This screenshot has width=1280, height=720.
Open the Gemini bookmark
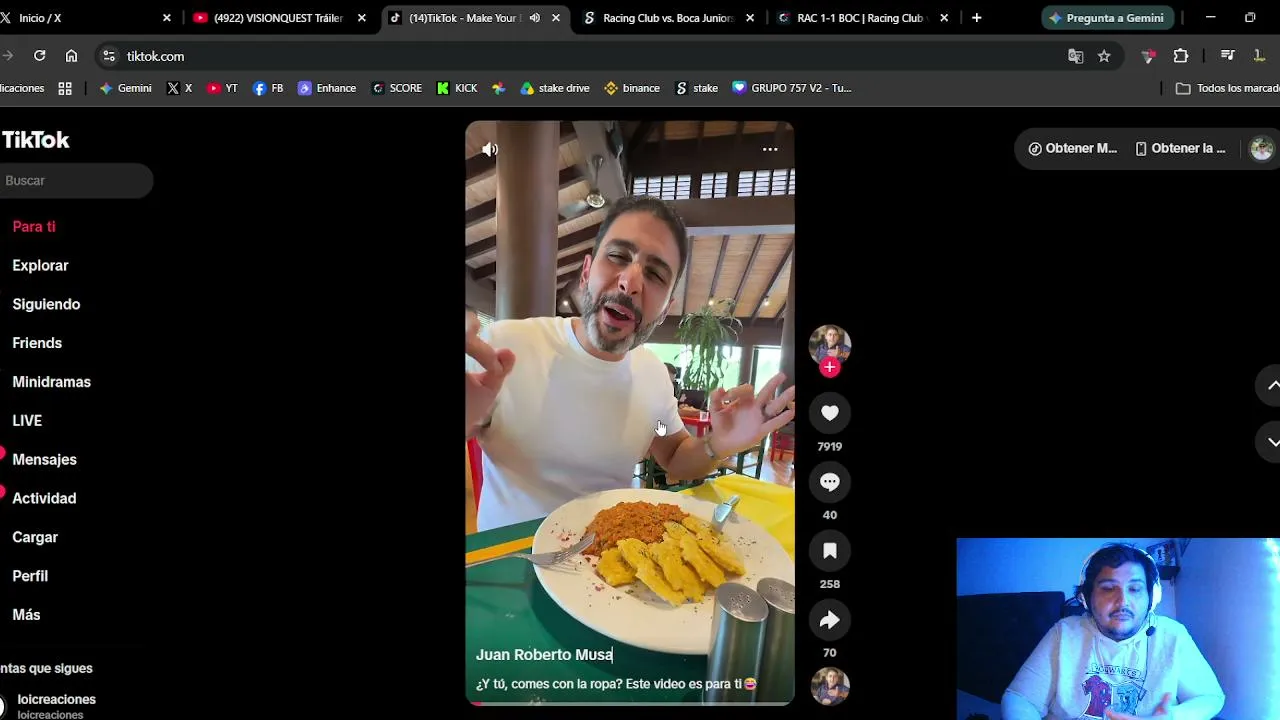pyautogui.click(x=125, y=88)
